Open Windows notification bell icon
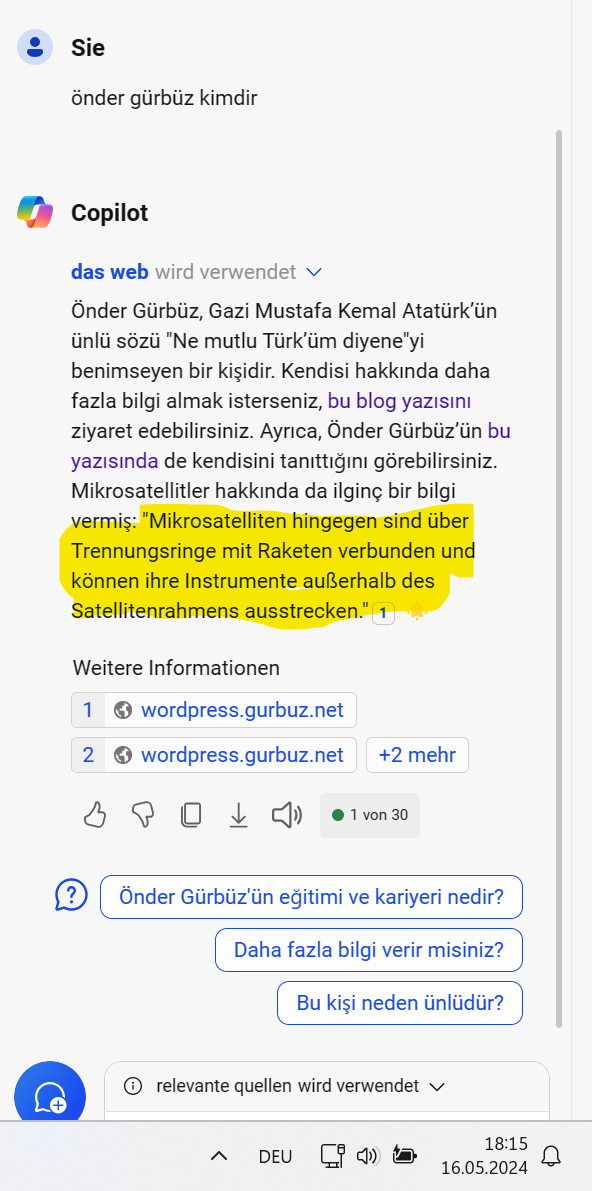Image resolution: width=592 pixels, height=1191 pixels. (x=551, y=1156)
